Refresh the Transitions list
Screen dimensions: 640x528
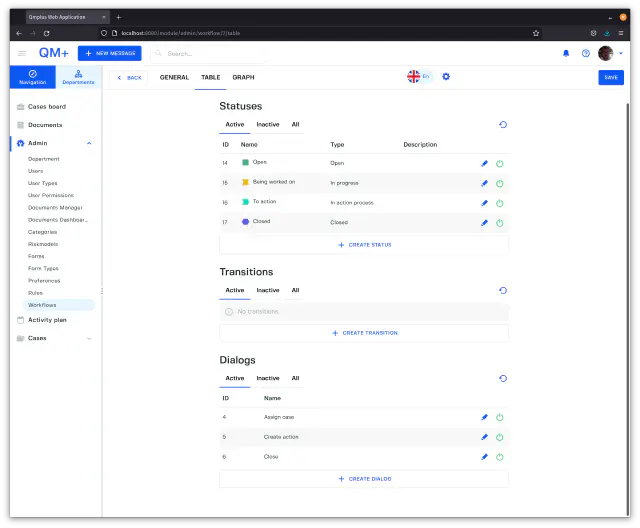tap(503, 290)
